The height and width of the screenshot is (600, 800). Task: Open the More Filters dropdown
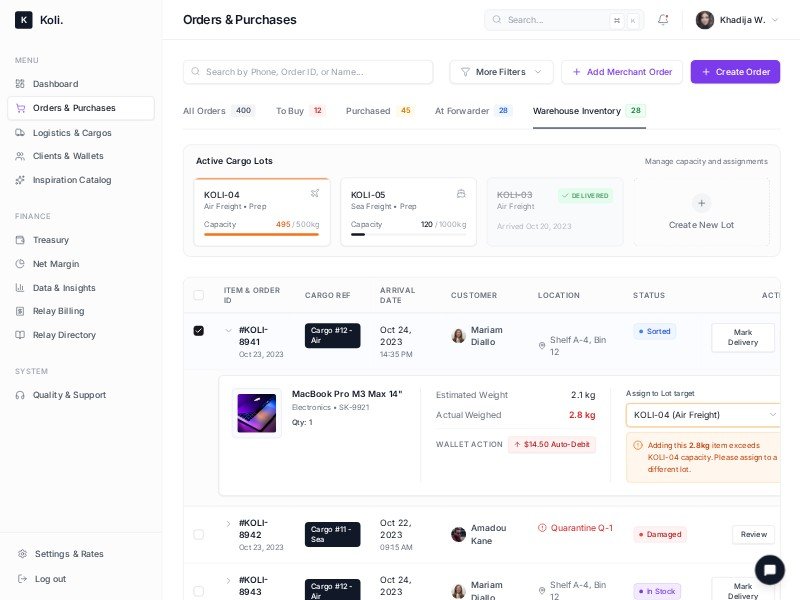coord(501,72)
